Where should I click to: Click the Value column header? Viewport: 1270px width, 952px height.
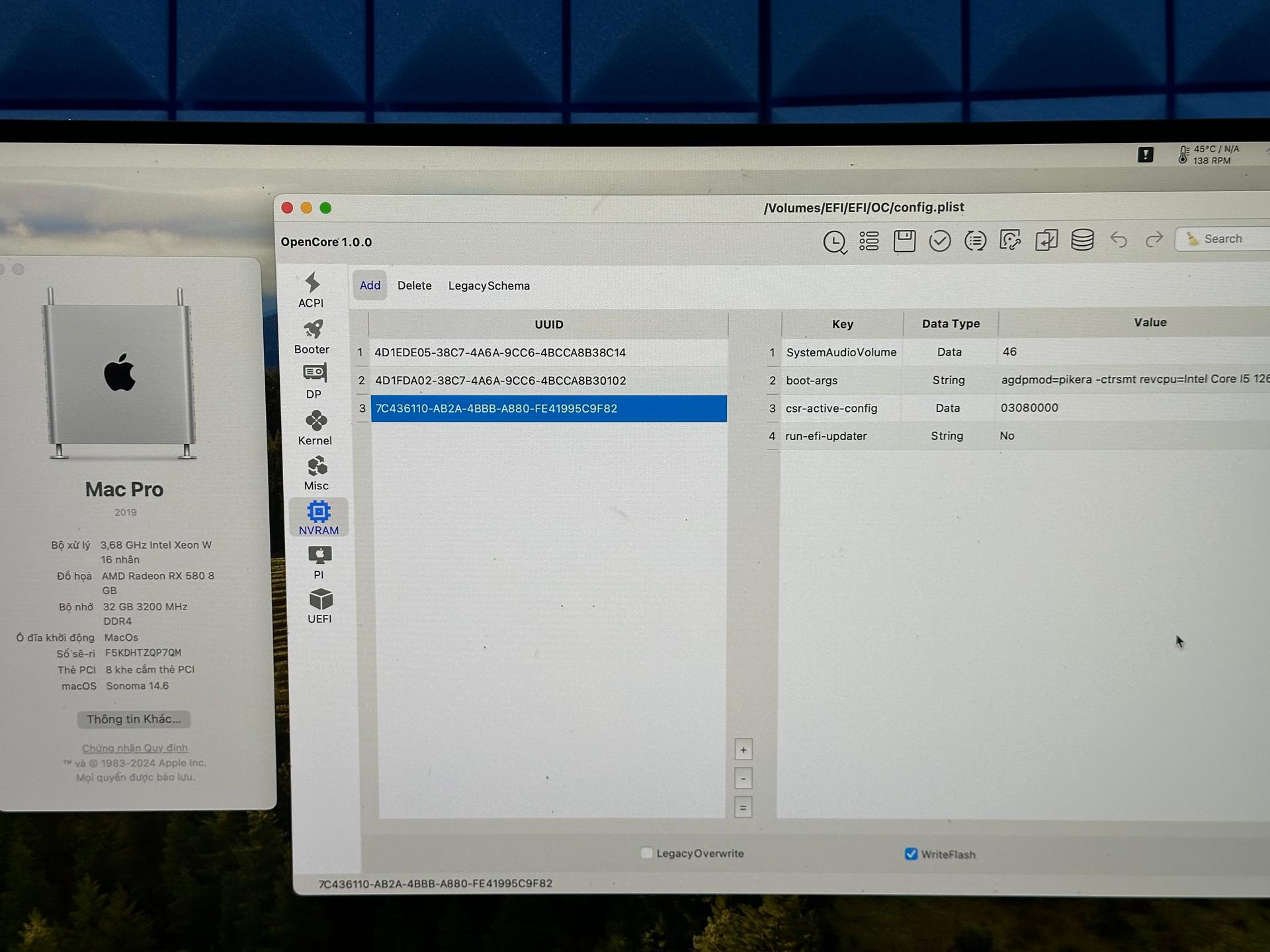(1150, 323)
